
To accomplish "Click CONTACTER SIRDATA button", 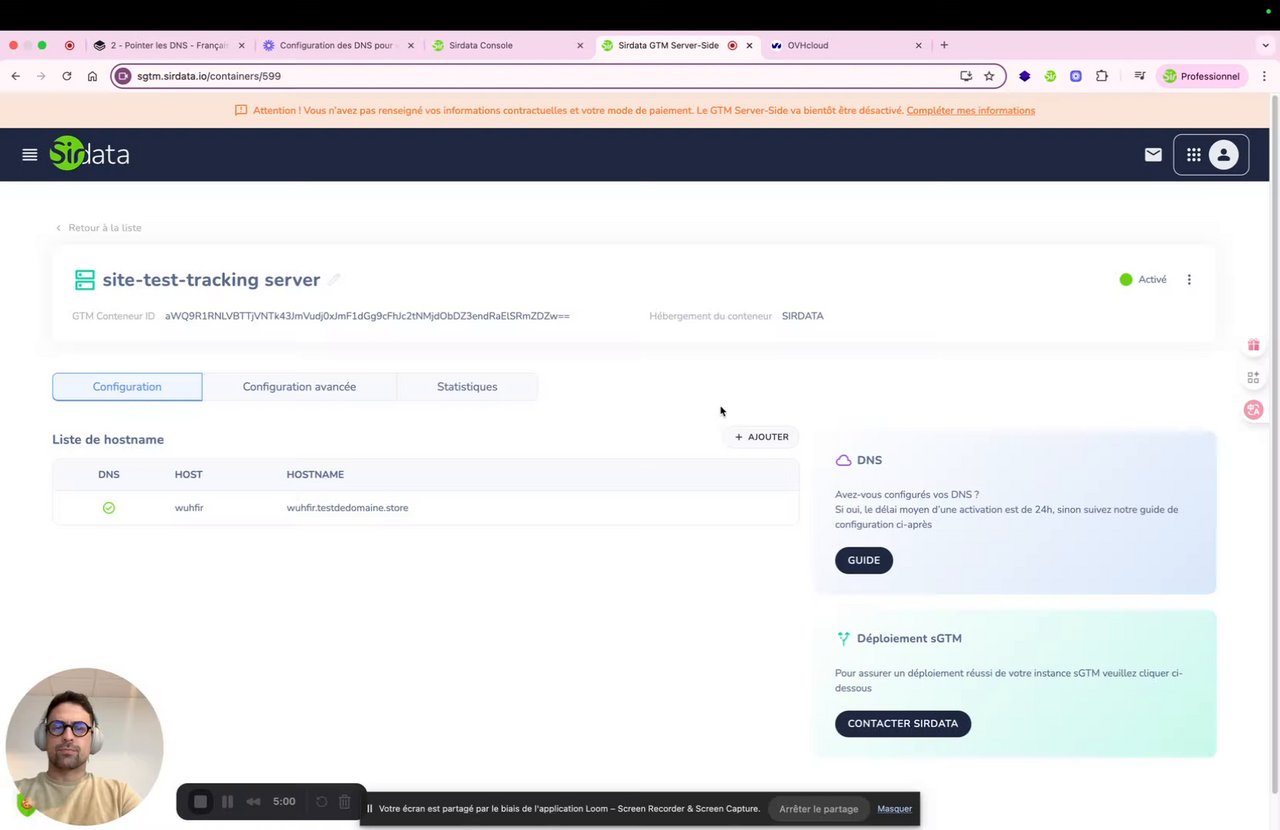I will [903, 723].
